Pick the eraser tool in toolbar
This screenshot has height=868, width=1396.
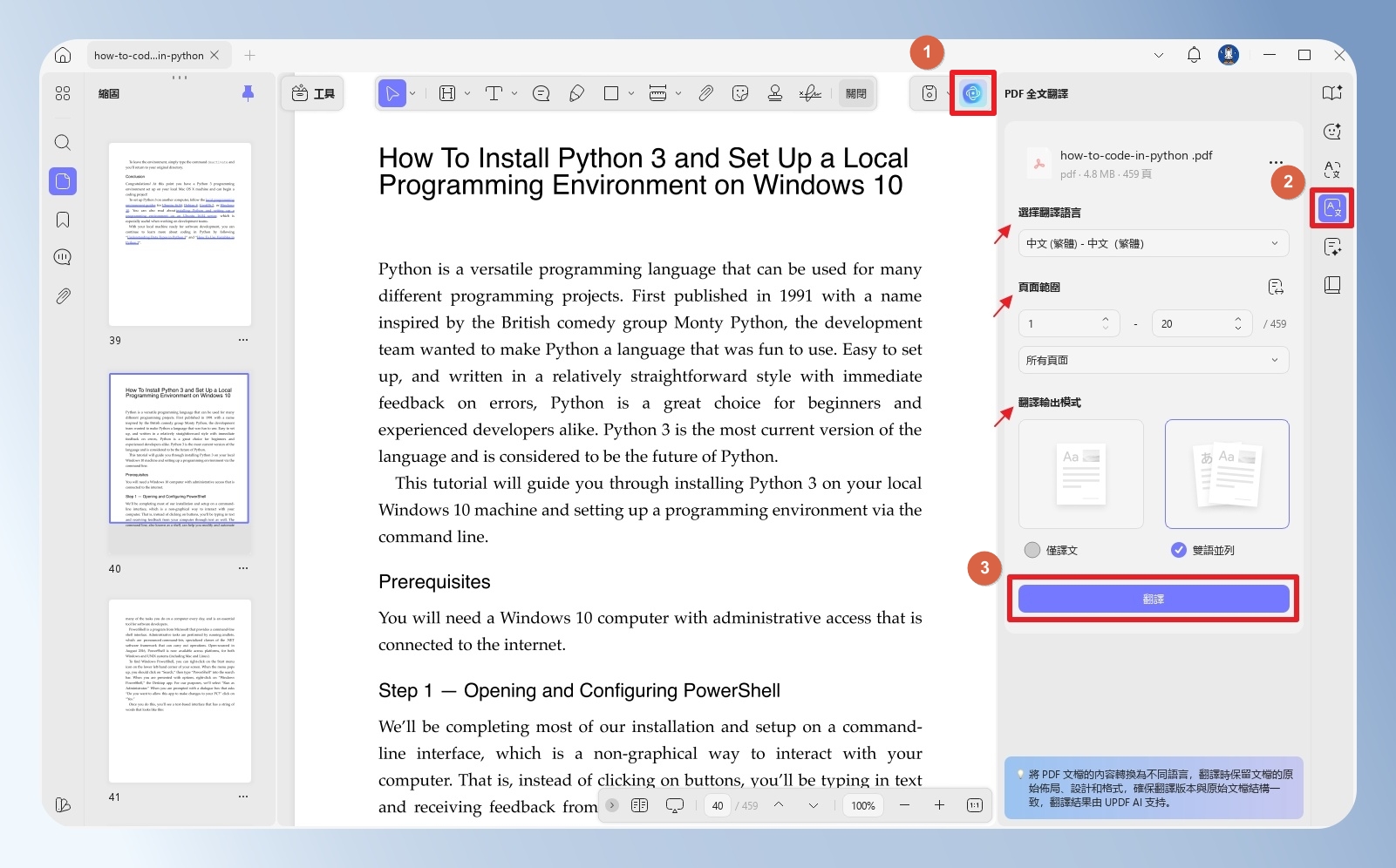(576, 93)
